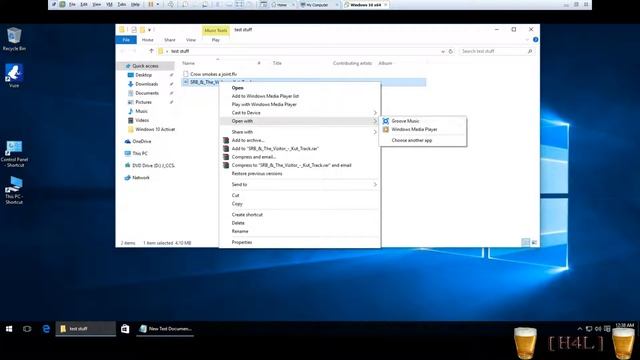Select Documents in navigation pane
The height and width of the screenshot is (360, 640).
147,93
